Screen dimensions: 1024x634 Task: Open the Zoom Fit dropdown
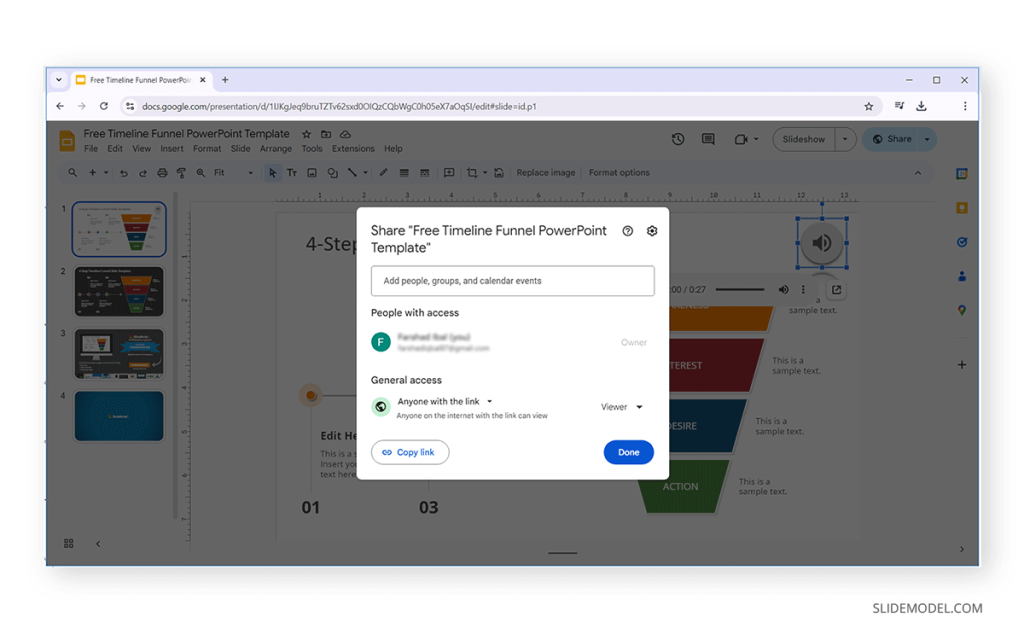coord(249,172)
